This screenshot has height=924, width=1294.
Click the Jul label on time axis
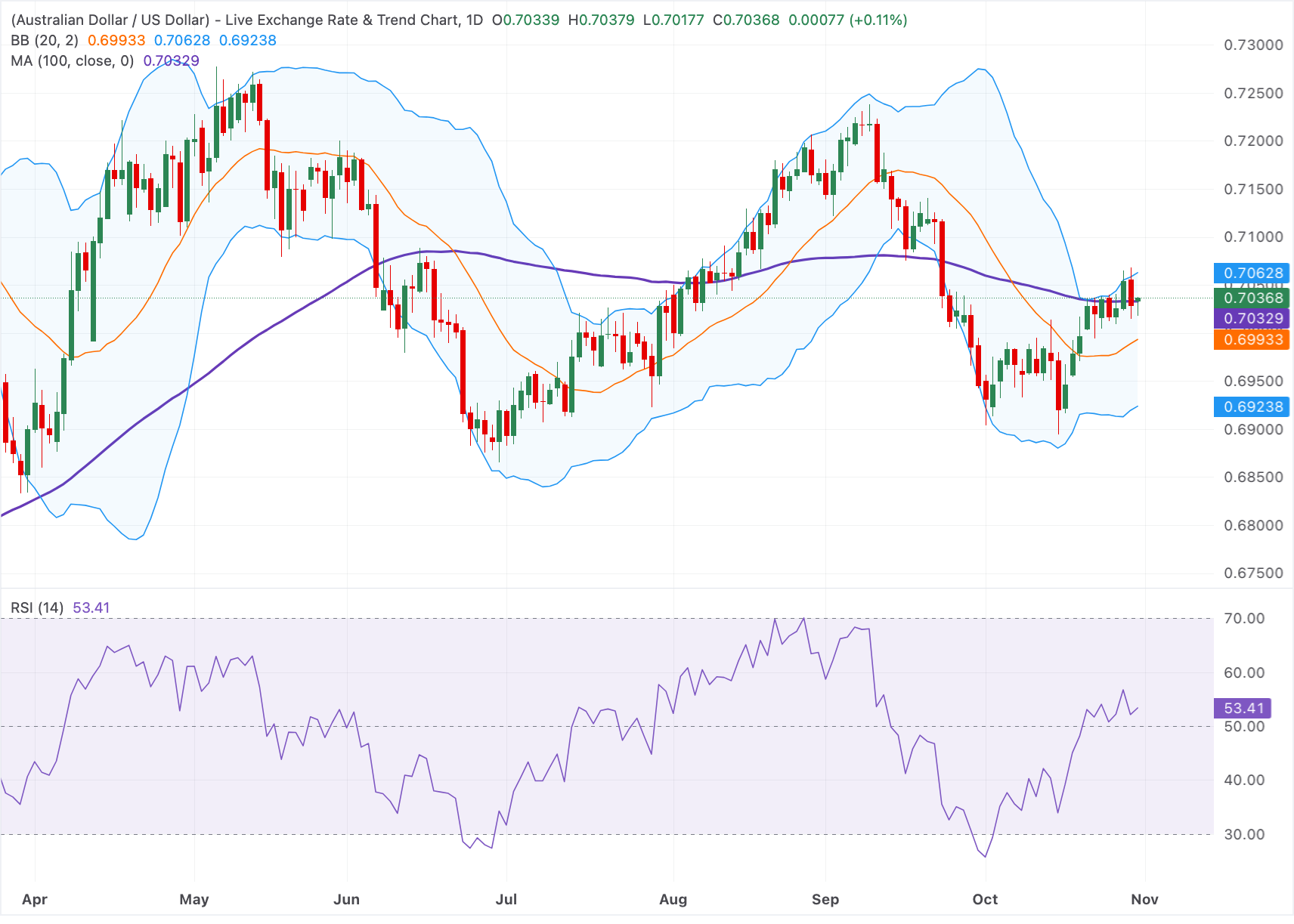pyautogui.click(x=506, y=899)
